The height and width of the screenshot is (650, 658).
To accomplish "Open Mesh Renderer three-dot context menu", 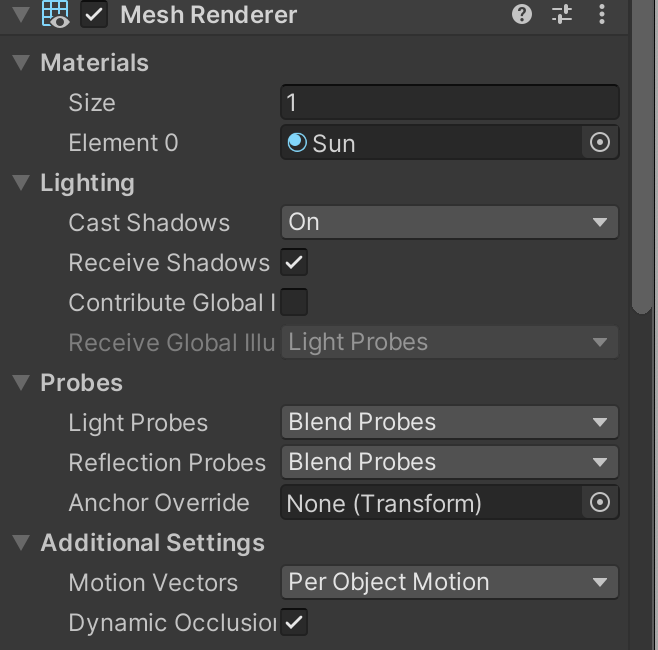I will pyautogui.click(x=601, y=14).
